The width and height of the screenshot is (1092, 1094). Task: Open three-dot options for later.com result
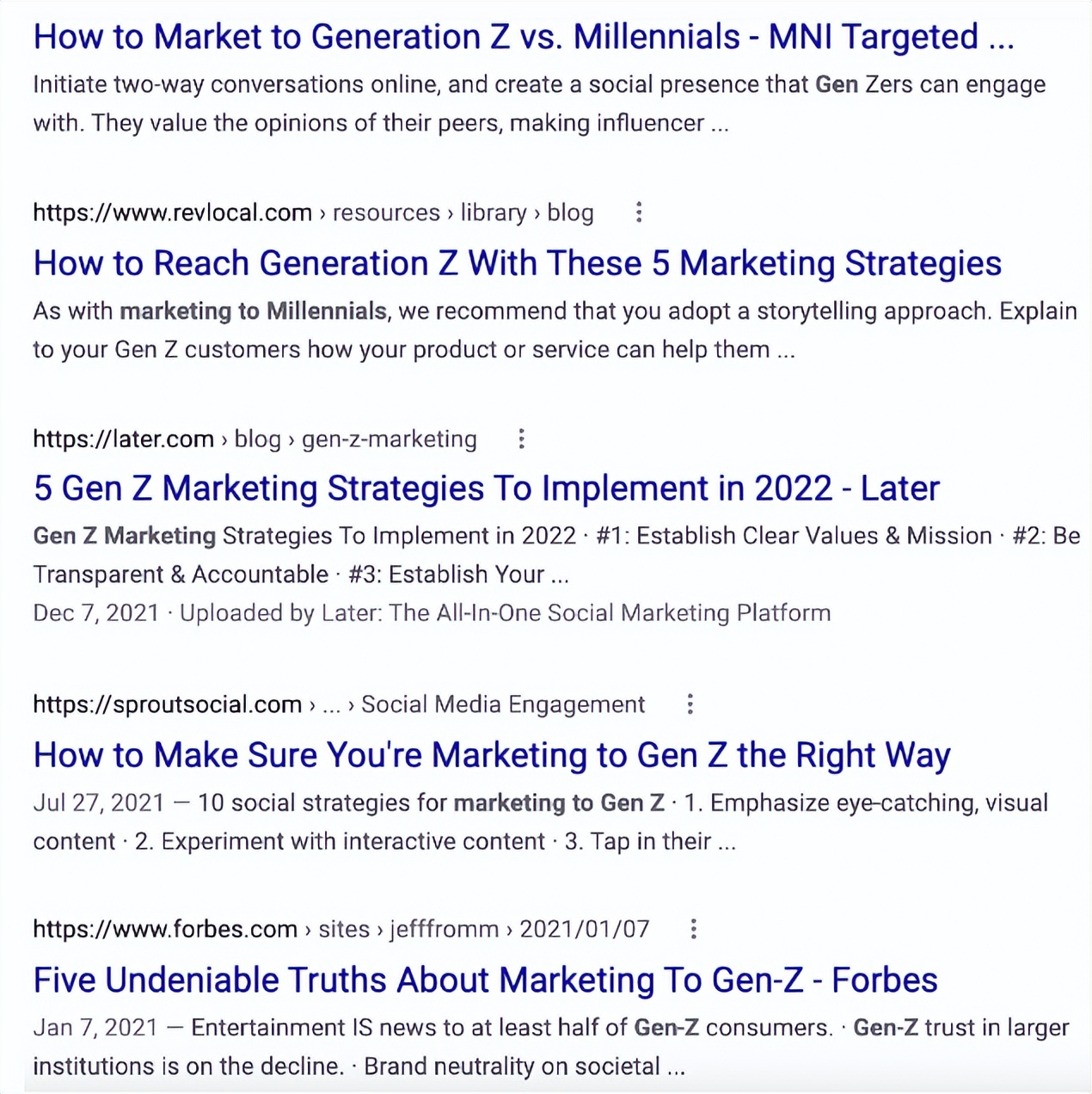tap(521, 439)
